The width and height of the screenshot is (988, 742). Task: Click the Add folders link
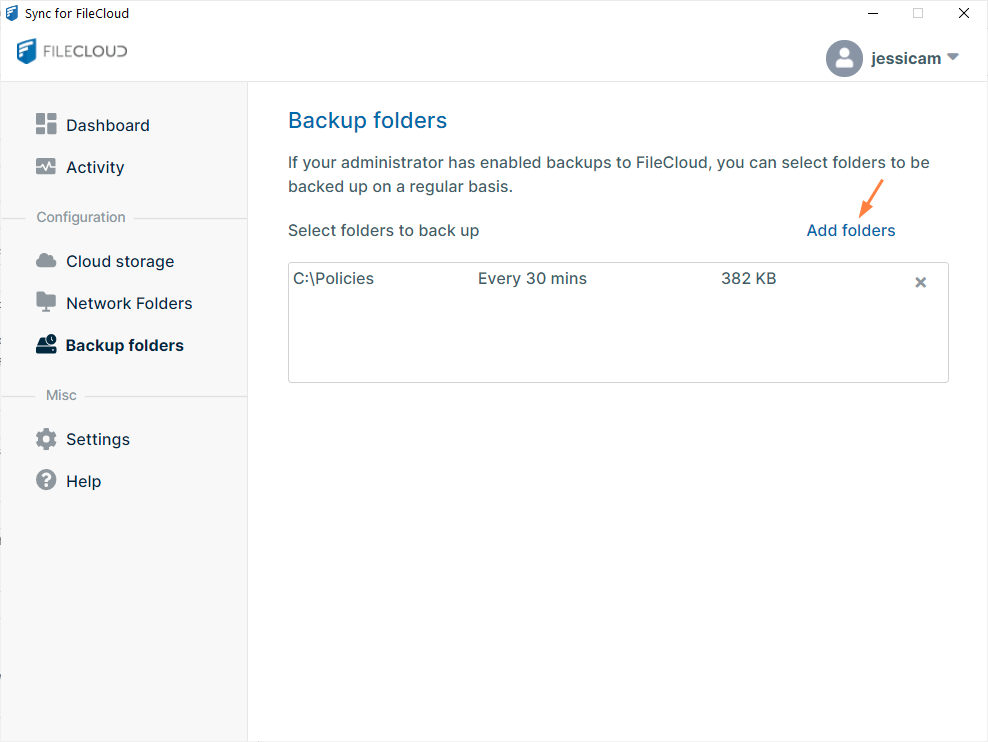(851, 230)
